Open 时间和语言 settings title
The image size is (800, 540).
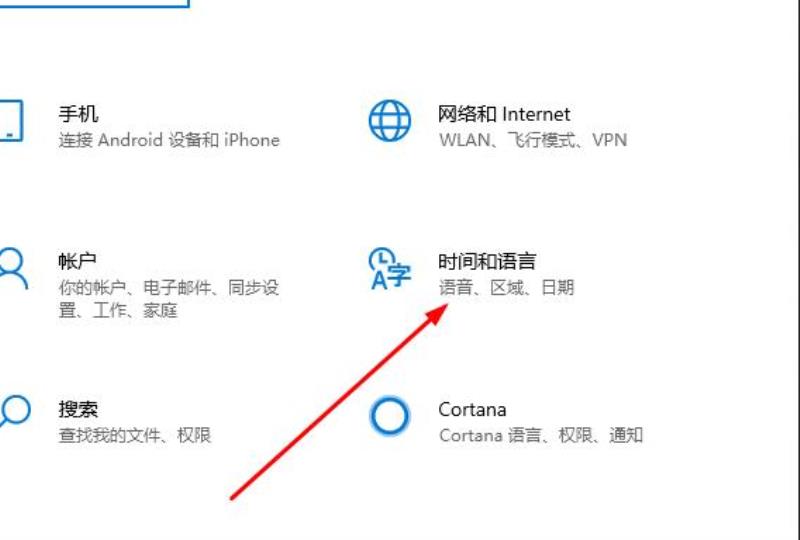pos(487,261)
